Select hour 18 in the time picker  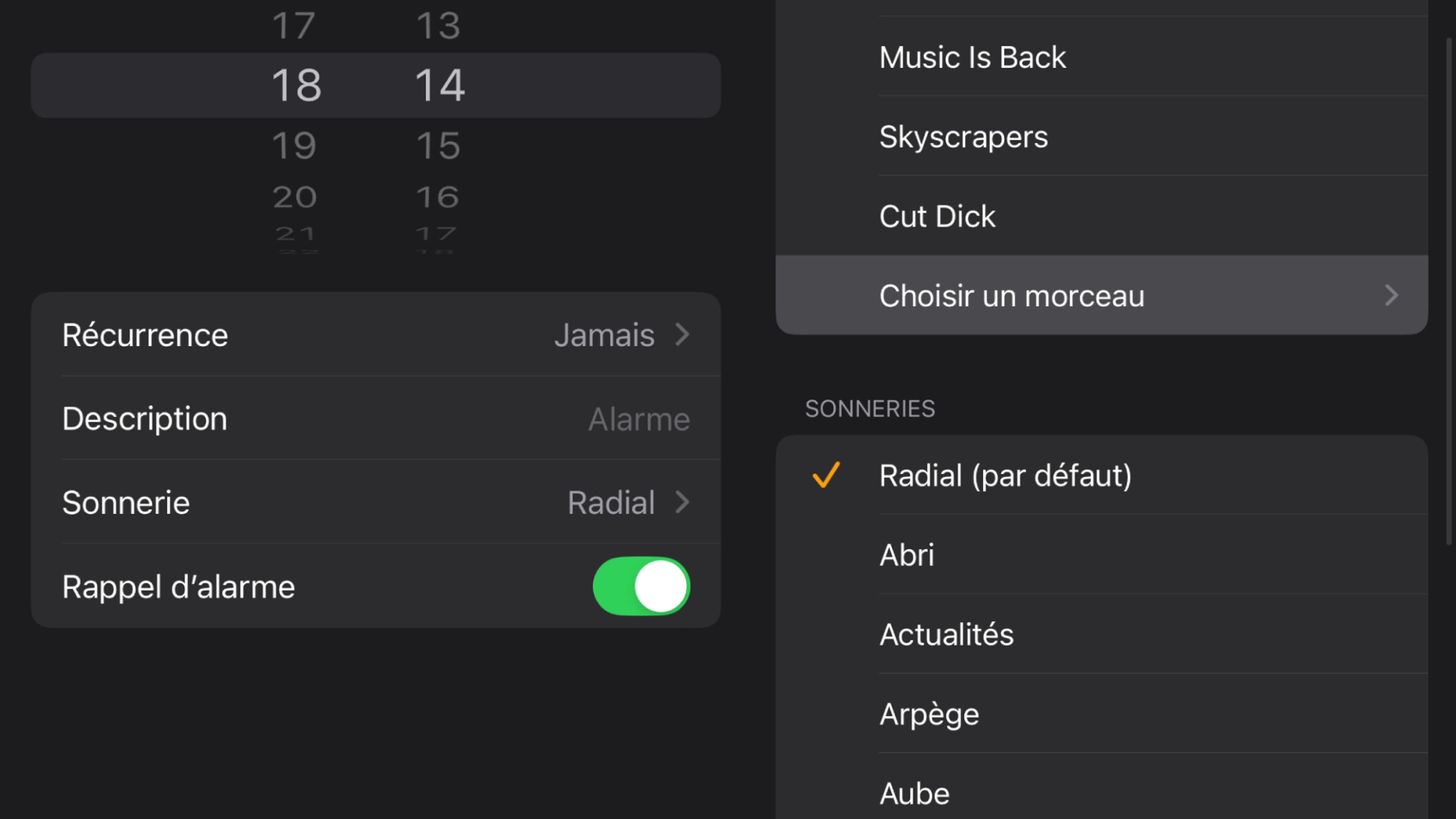[x=296, y=85]
